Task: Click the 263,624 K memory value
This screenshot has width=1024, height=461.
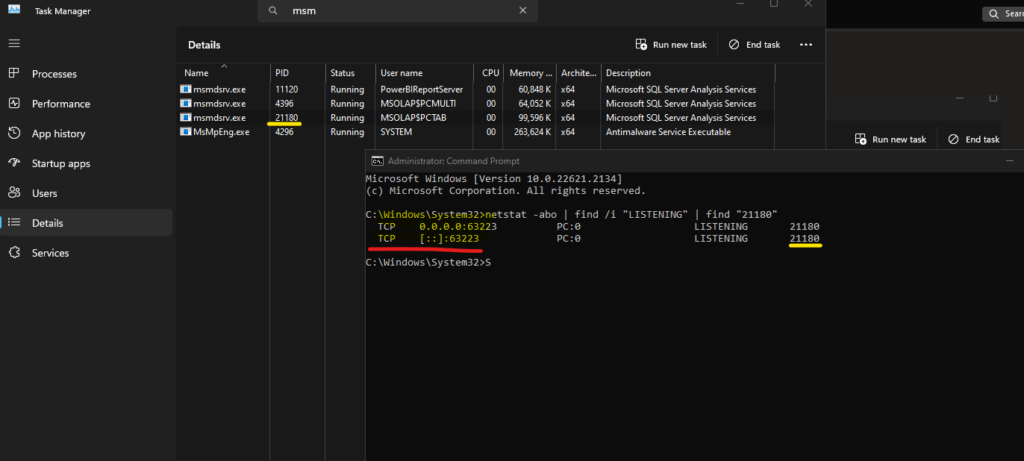Action: pos(534,132)
